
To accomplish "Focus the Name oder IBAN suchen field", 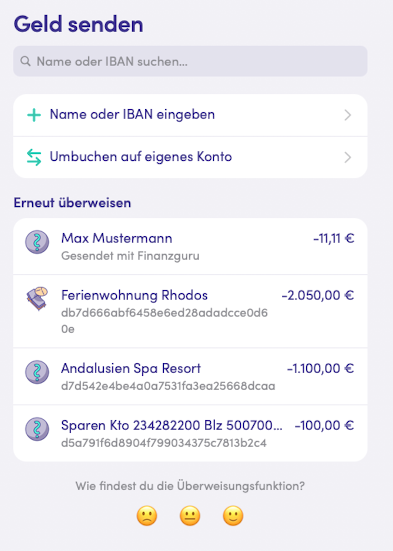I will tap(190, 61).
